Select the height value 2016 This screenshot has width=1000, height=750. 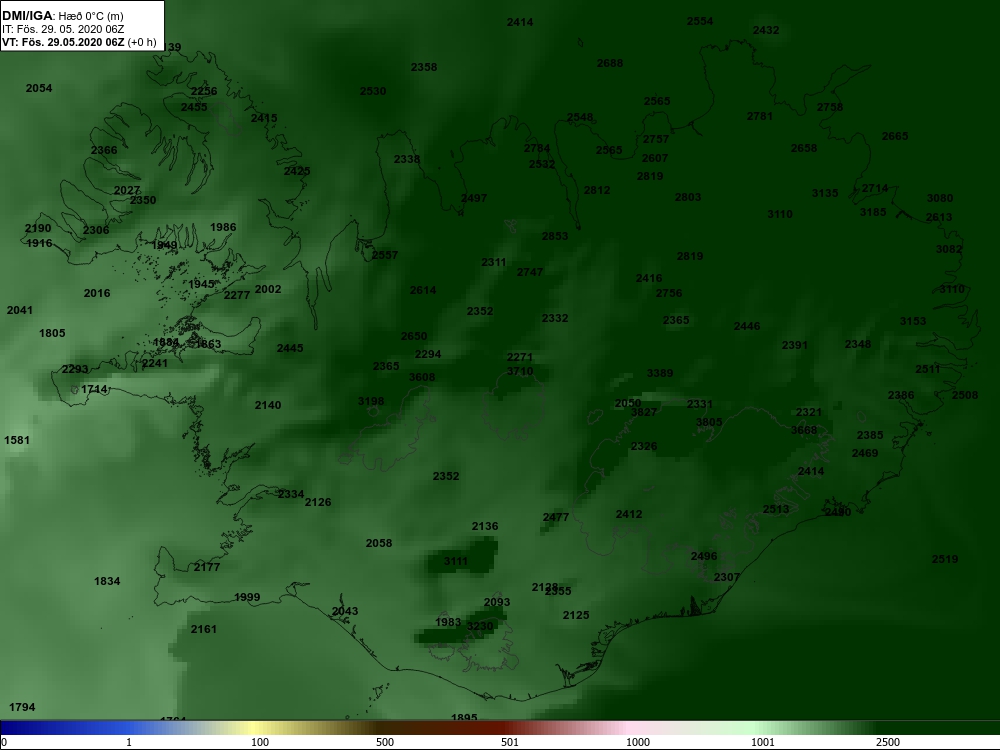97,293
